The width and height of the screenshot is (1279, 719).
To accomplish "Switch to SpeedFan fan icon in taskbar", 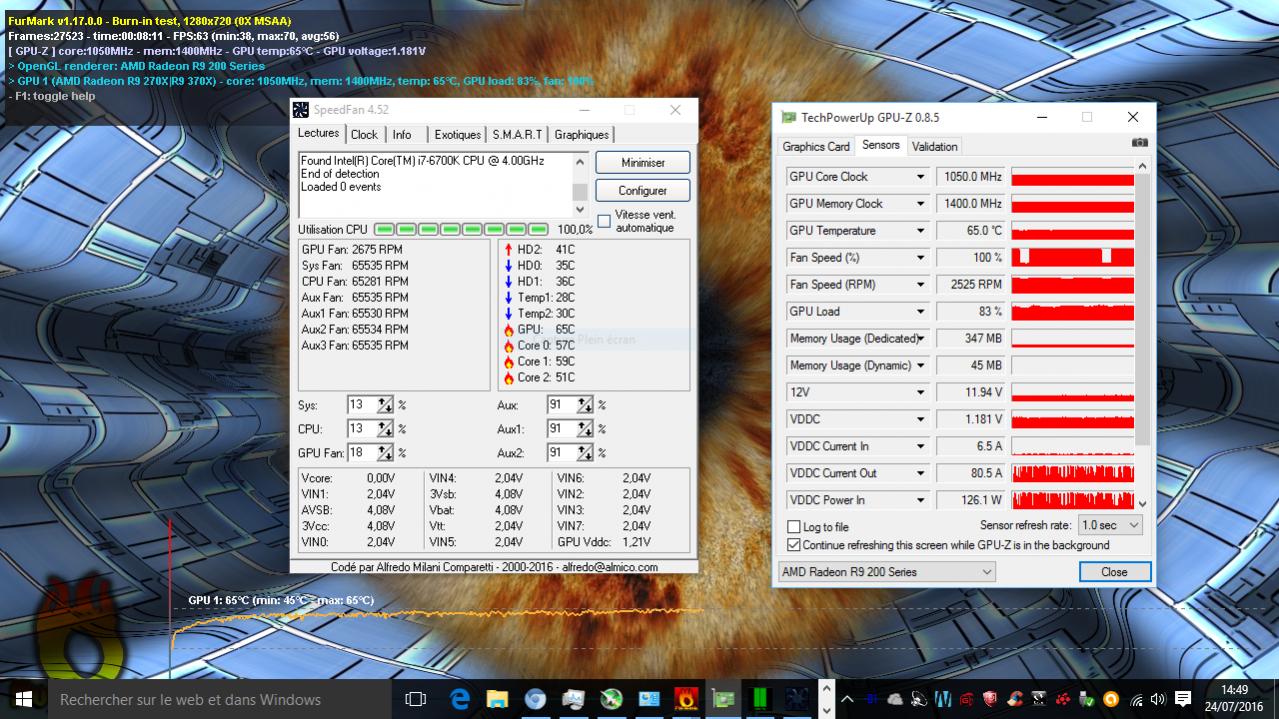I will click(x=797, y=699).
